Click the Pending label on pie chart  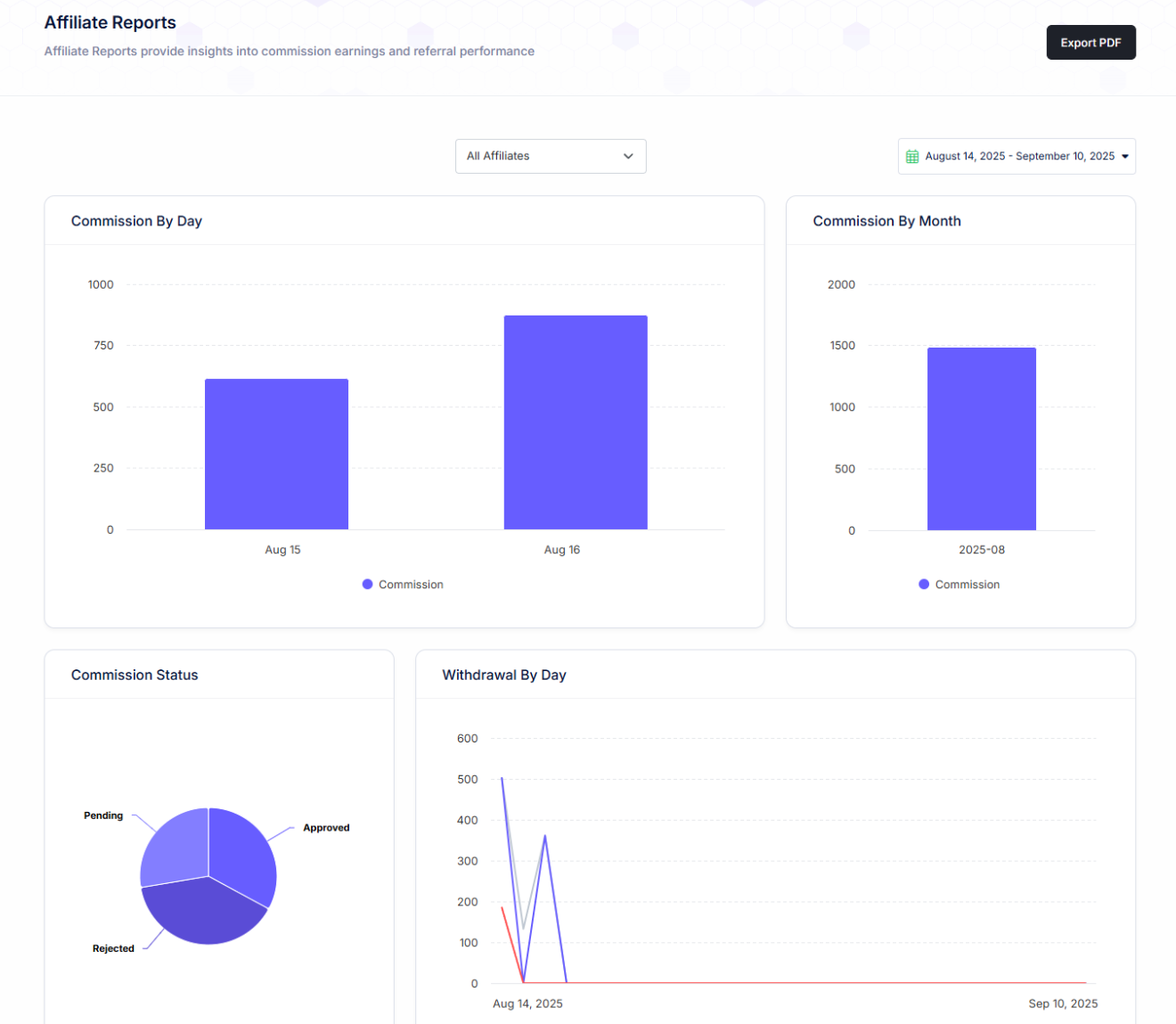point(103,815)
